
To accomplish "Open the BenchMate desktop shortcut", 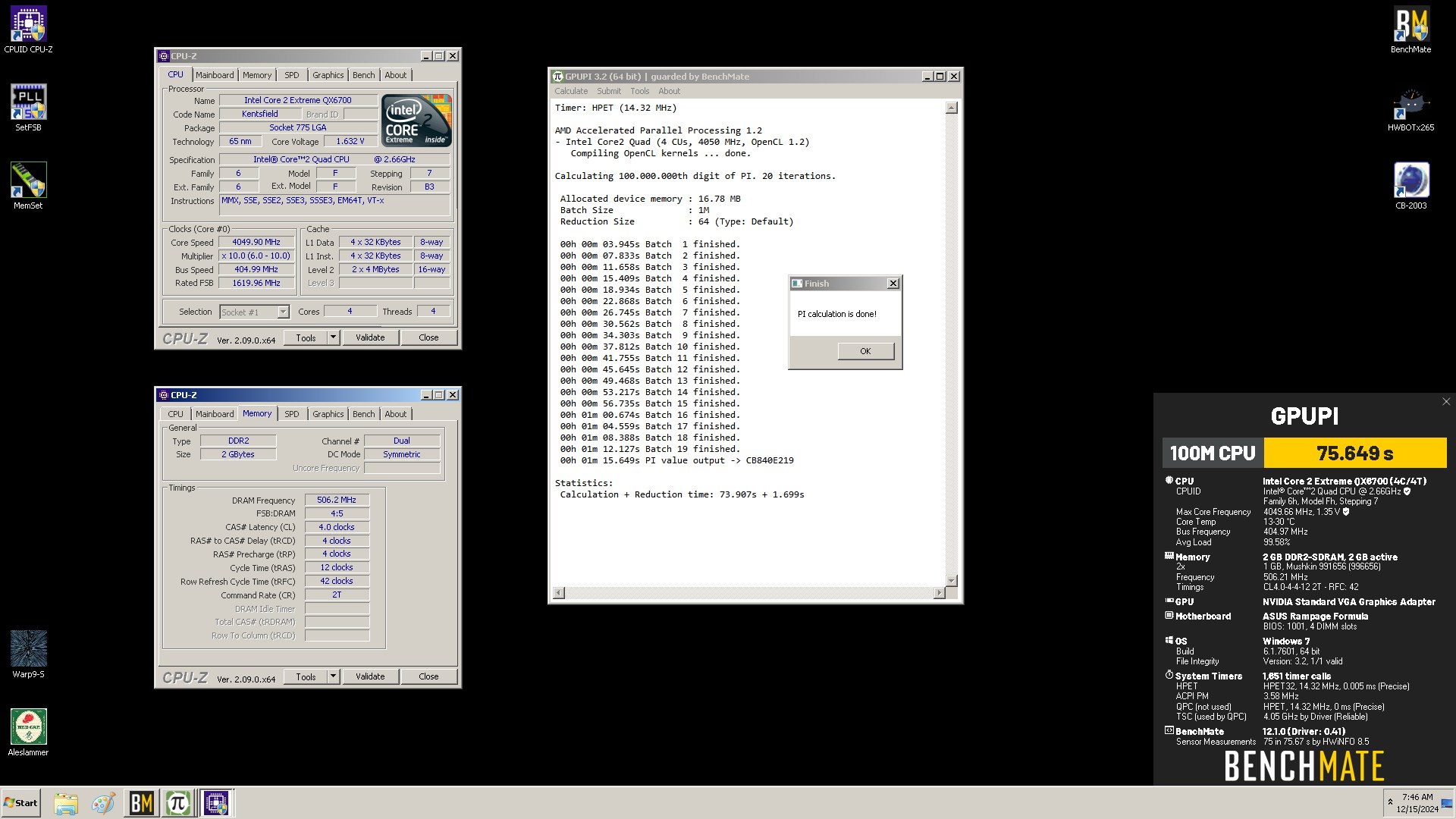I will [1410, 30].
